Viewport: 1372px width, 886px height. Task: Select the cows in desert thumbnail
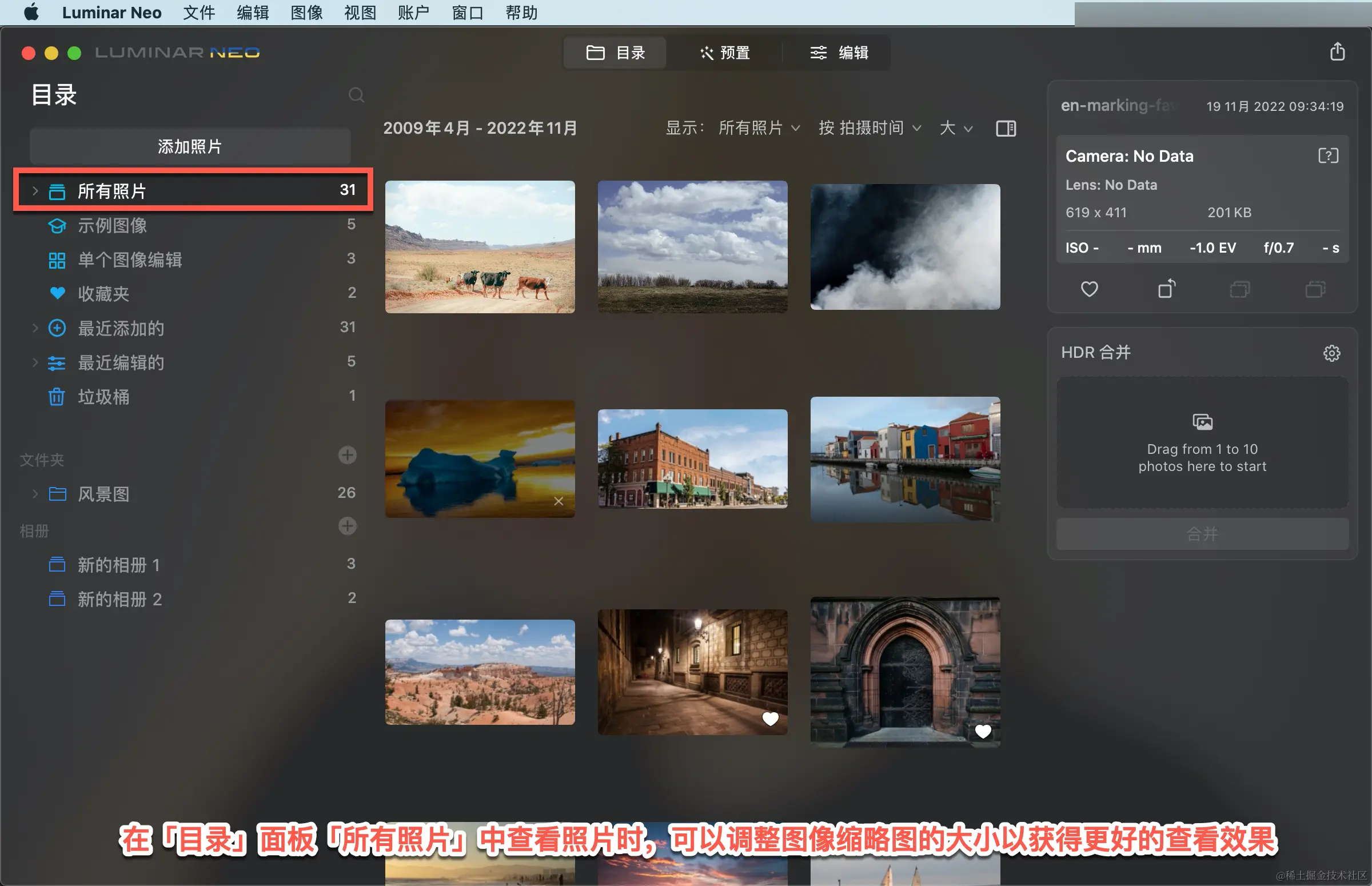click(x=479, y=247)
